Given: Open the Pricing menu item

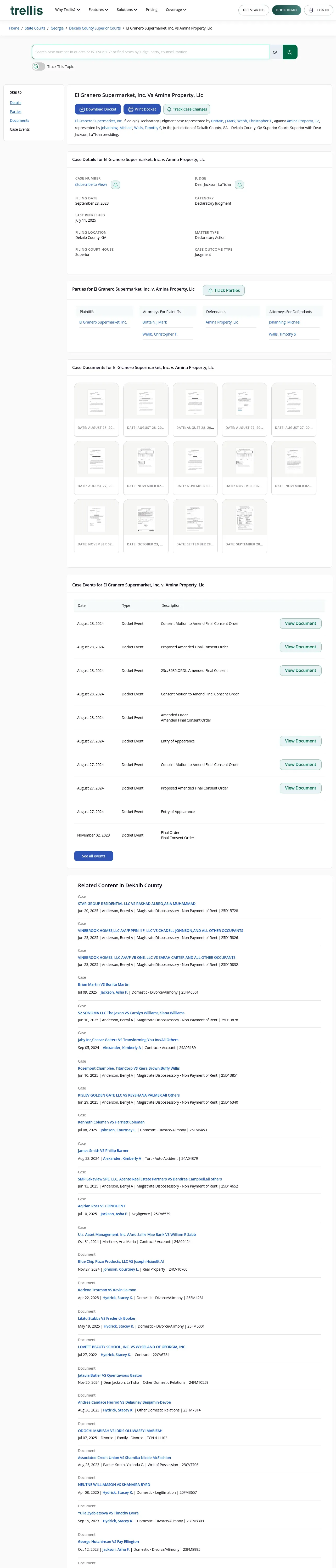Looking at the screenshot, I should coord(151,10).
